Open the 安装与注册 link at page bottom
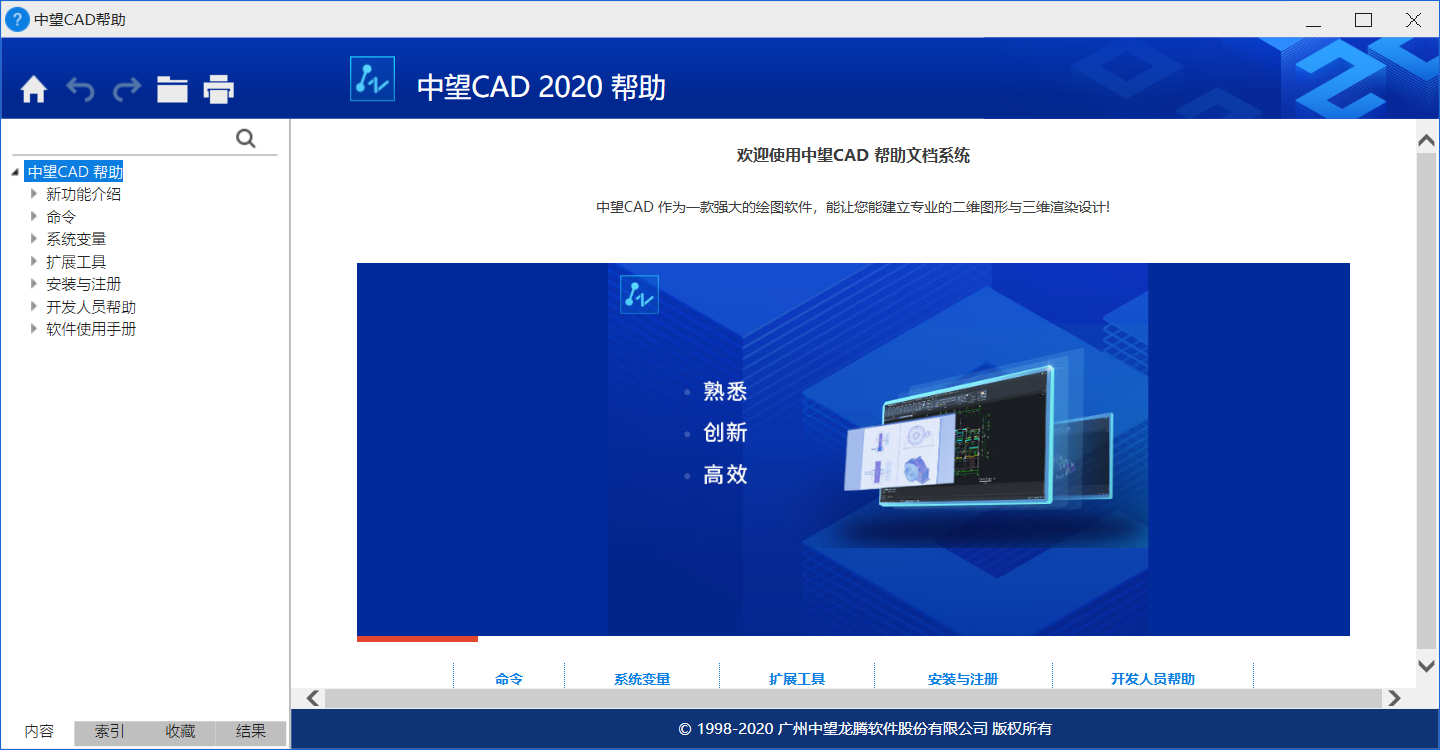The height and width of the screenshot is (750, 1440). 962,677
